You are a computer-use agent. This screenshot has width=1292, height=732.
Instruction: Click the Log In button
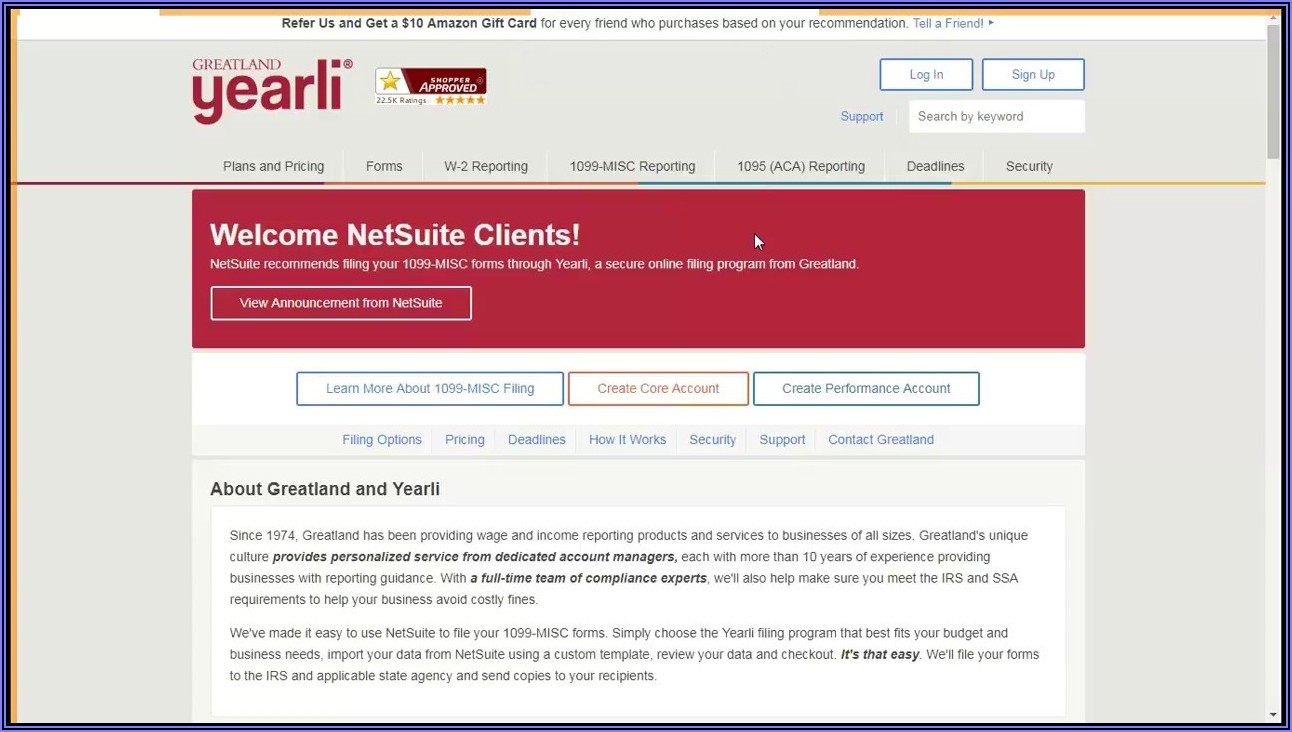pos(925,74)
